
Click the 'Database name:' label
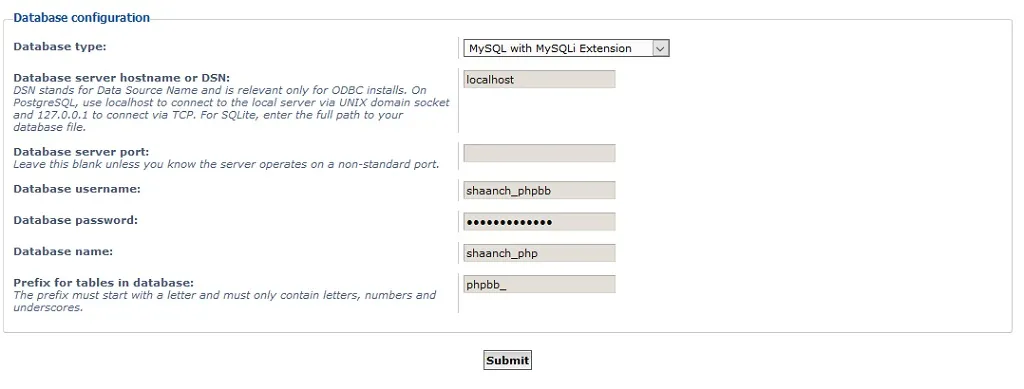pyautogui.click(x=63, y=252)
